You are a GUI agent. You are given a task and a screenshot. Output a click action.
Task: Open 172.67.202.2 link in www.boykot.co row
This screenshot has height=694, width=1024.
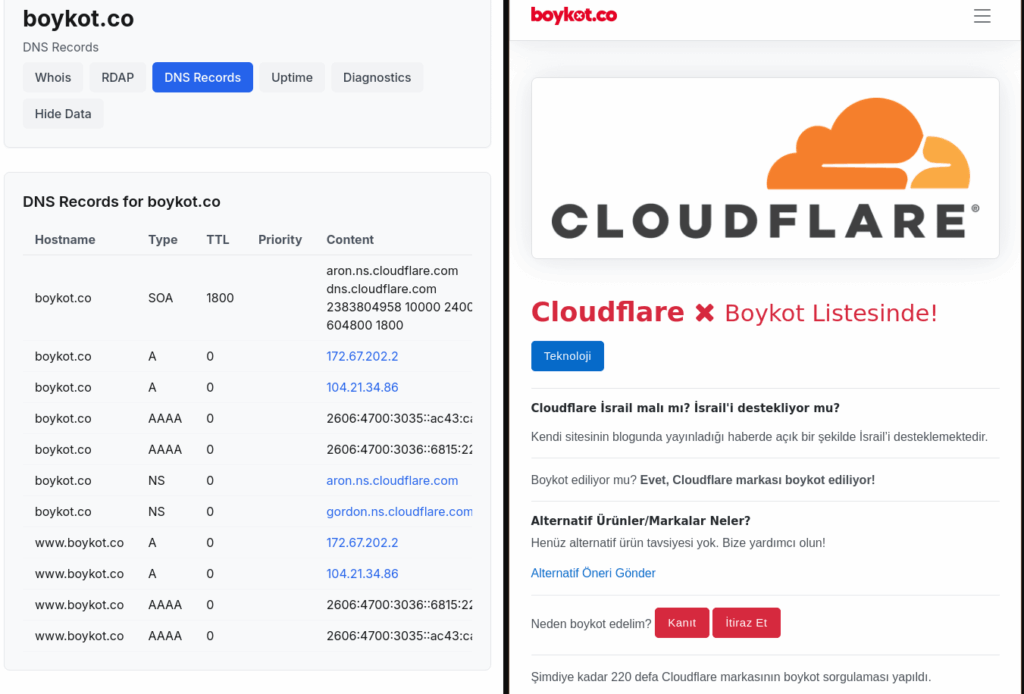362,543
